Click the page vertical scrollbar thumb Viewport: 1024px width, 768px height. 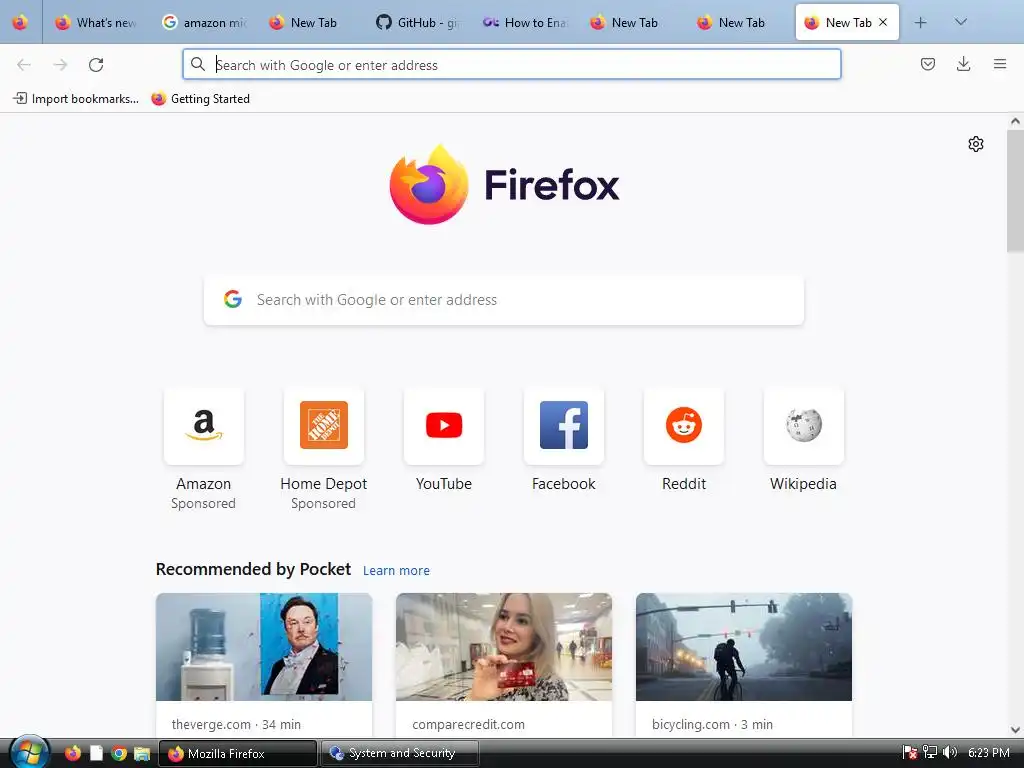[1015, 191]
